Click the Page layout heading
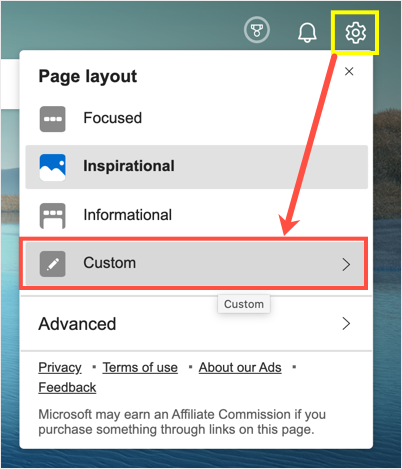 [88, 76]
